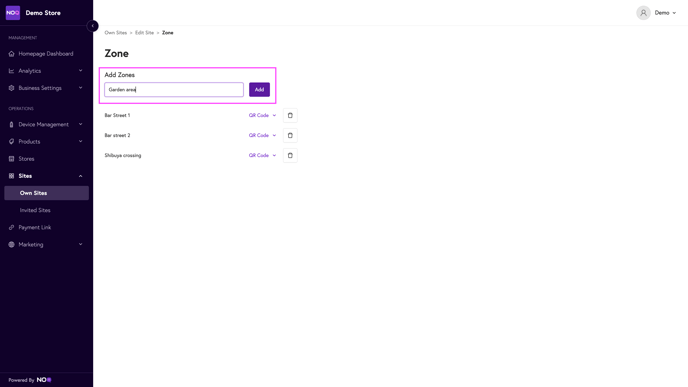
Task: Delete the Bar street 2 zone
Action: pyautogui.click(x=290, y=136)
